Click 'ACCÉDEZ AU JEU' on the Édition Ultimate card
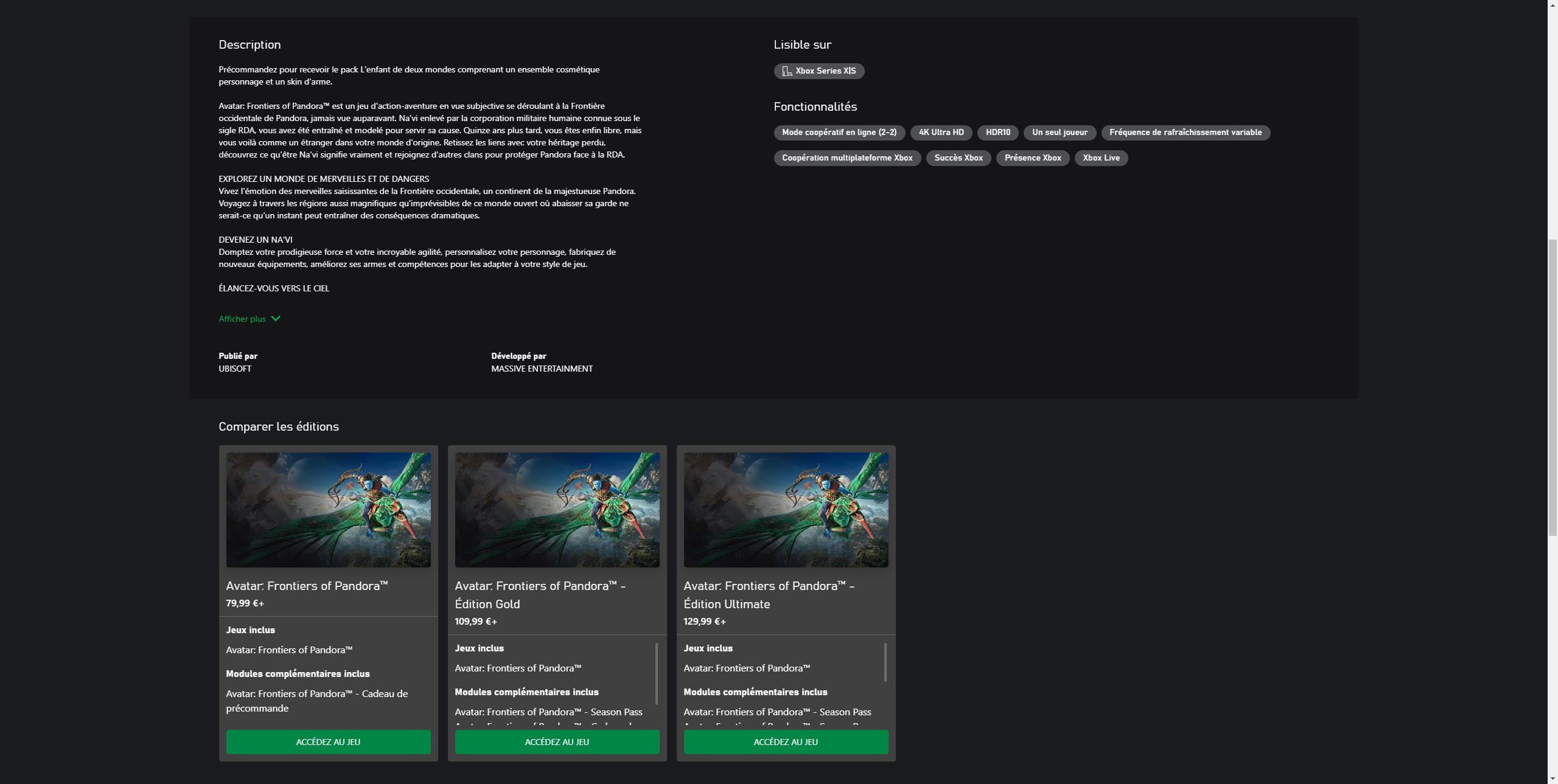Screen dimensions: 1558x784 tap(785, 741)
